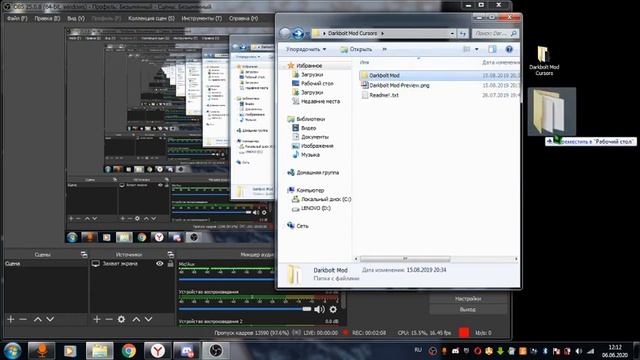Sort by the Имя column header
This screenshot has width=640, height=360.
pyautogui.click(x=364, y=62)
